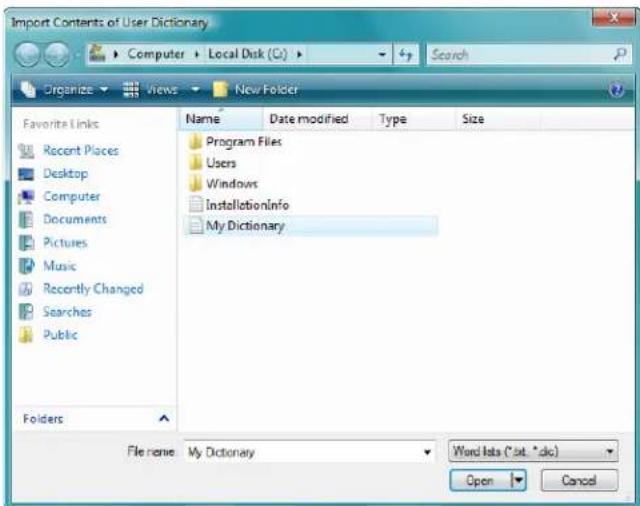The height and width of the screenshot is (506, 640).
Task: Open the Word lists file type dropdown
Action: (533, 451)
